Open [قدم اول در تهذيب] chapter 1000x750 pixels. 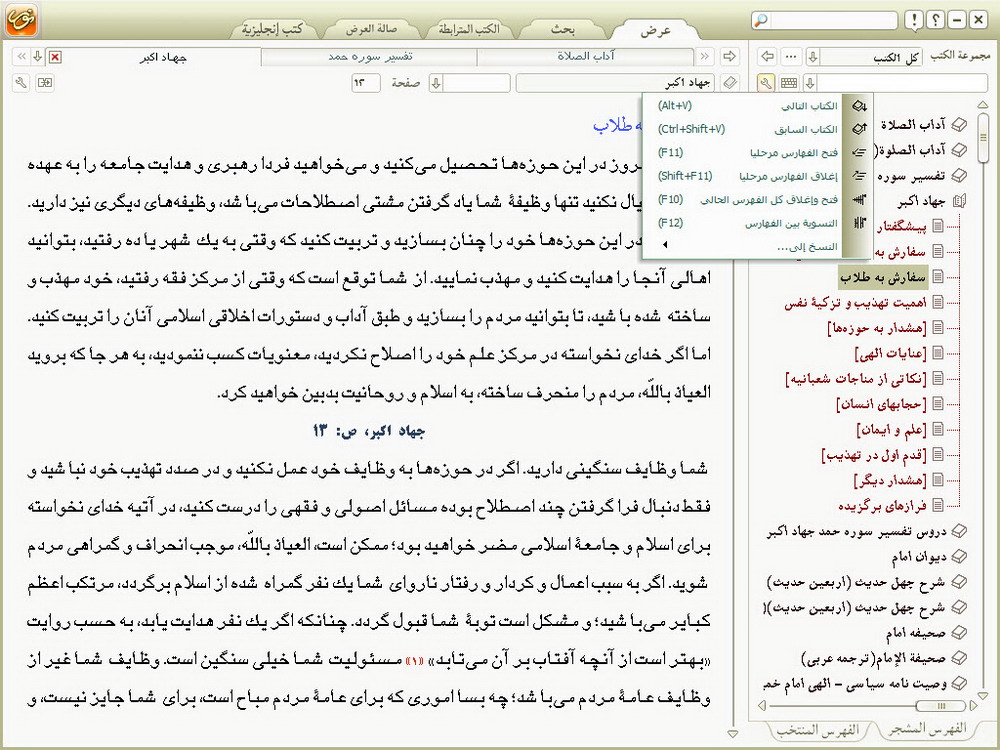point(874,455)
